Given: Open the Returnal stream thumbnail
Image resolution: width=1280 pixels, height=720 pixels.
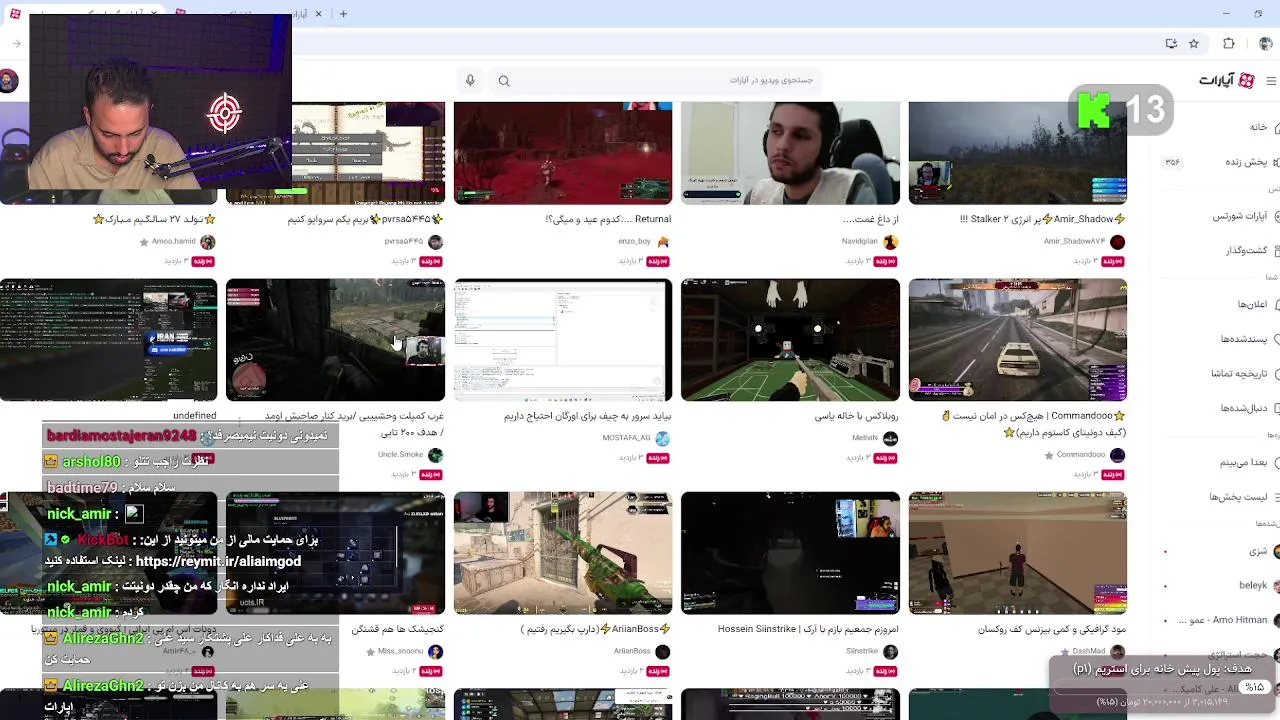Looking at the screenshot, I should coord(563,152).
